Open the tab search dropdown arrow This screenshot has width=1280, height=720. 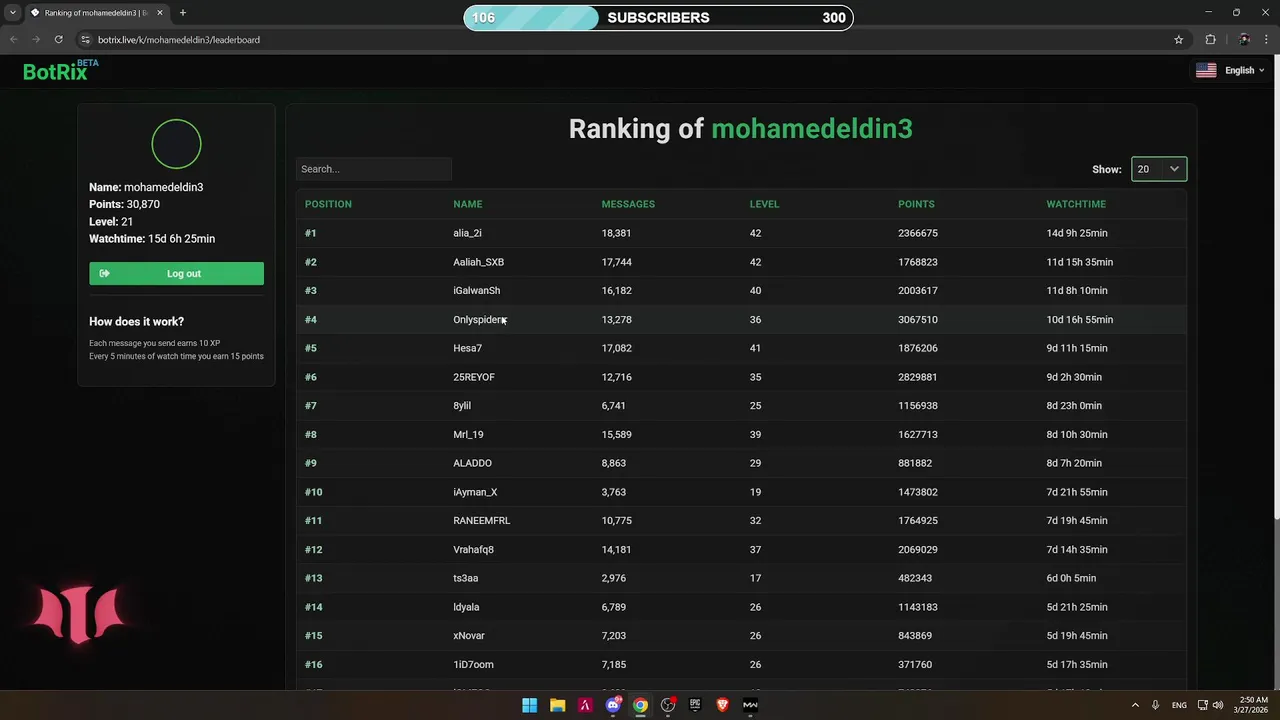point(12,13)
